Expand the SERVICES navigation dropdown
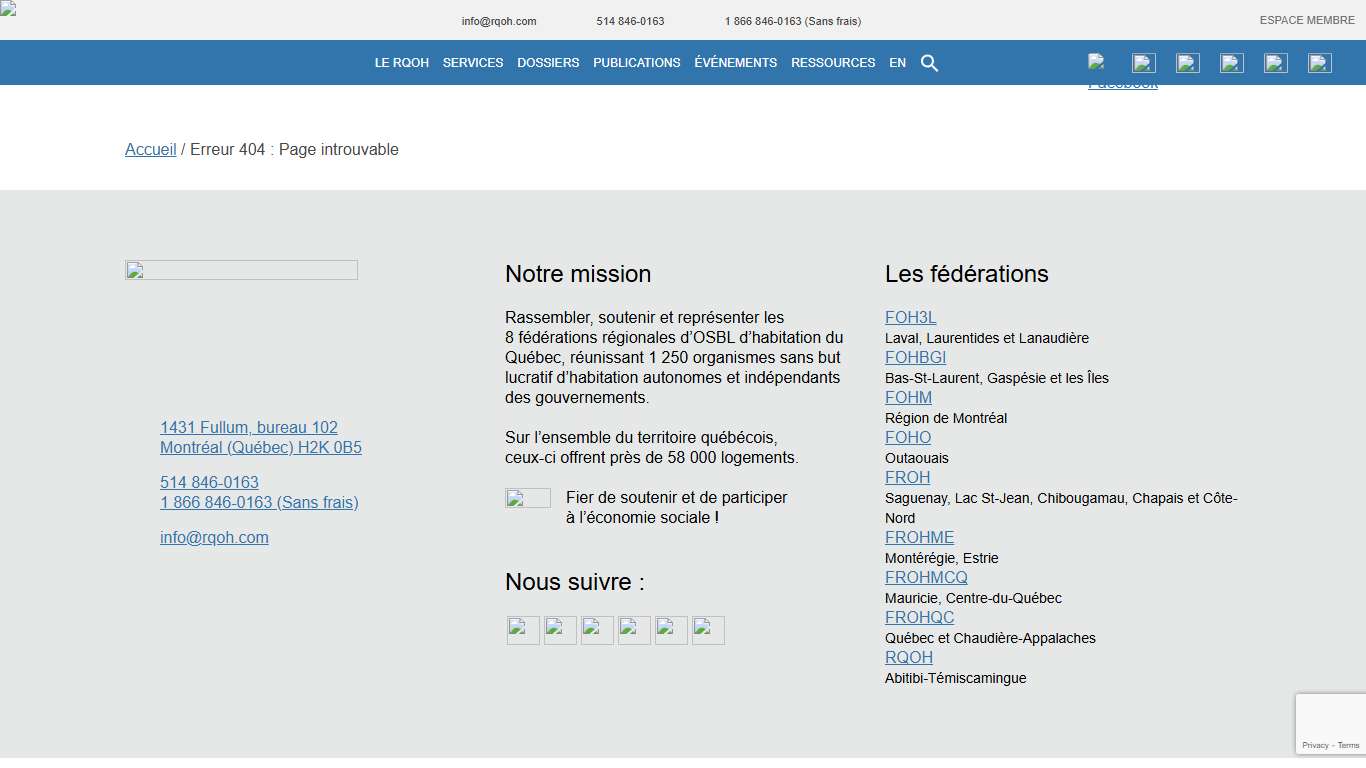Viewport: 1366px width, 768px height. [472, 62]
